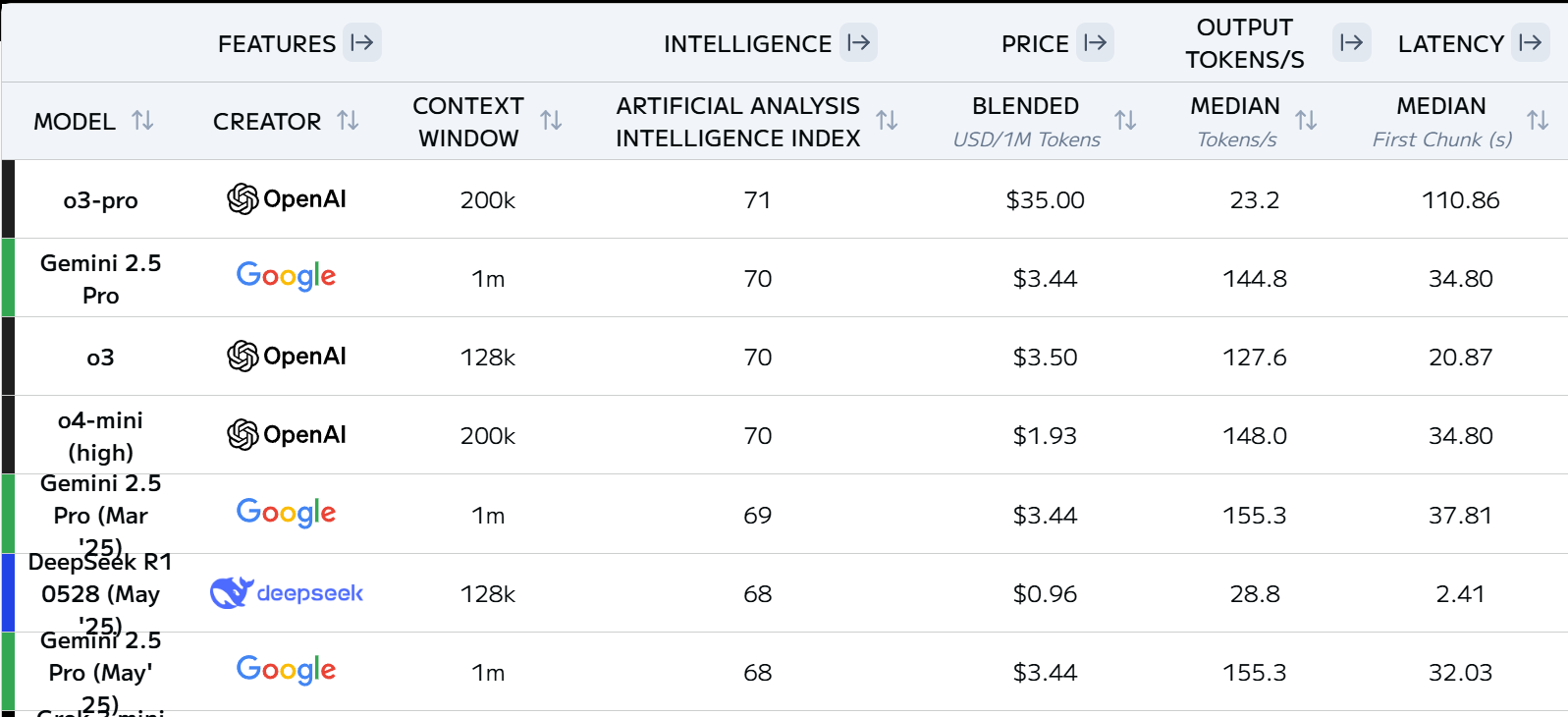Sort table by CREATOR column

tap(348, 121)
